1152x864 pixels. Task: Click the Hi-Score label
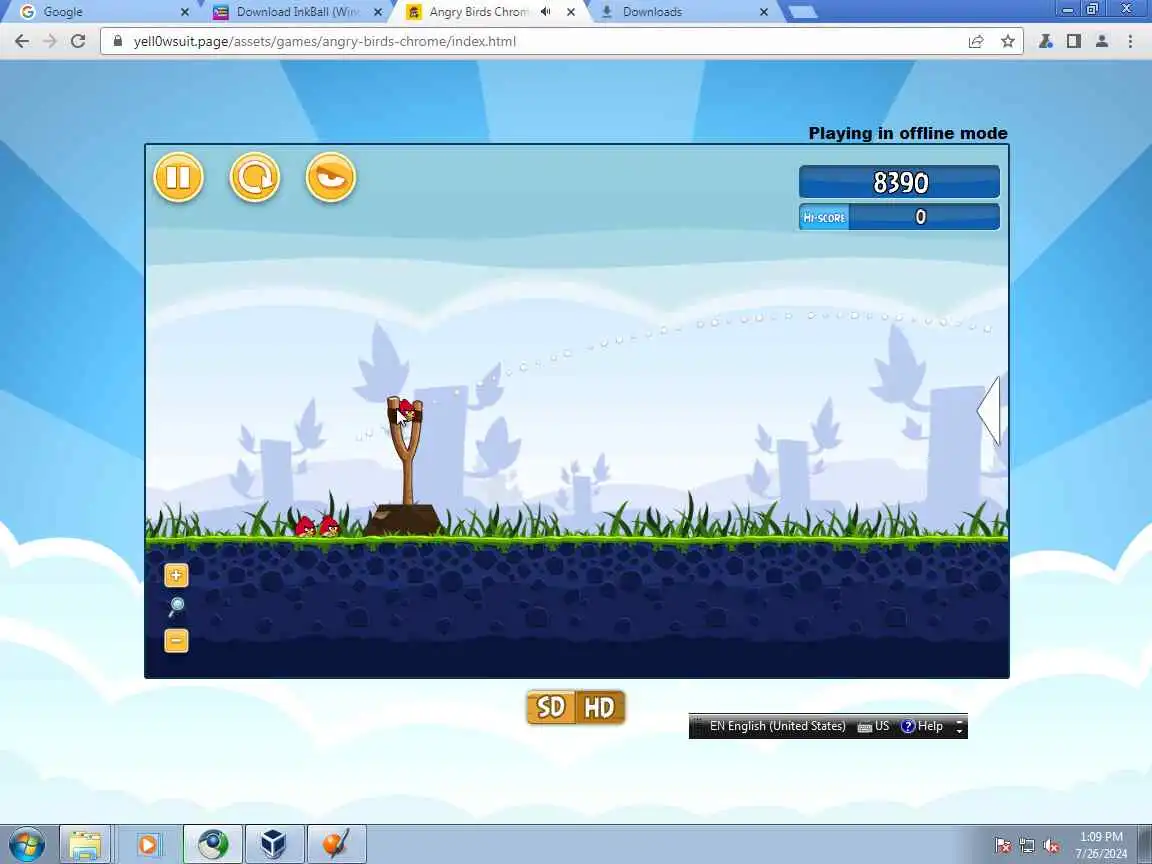[824, 217]
